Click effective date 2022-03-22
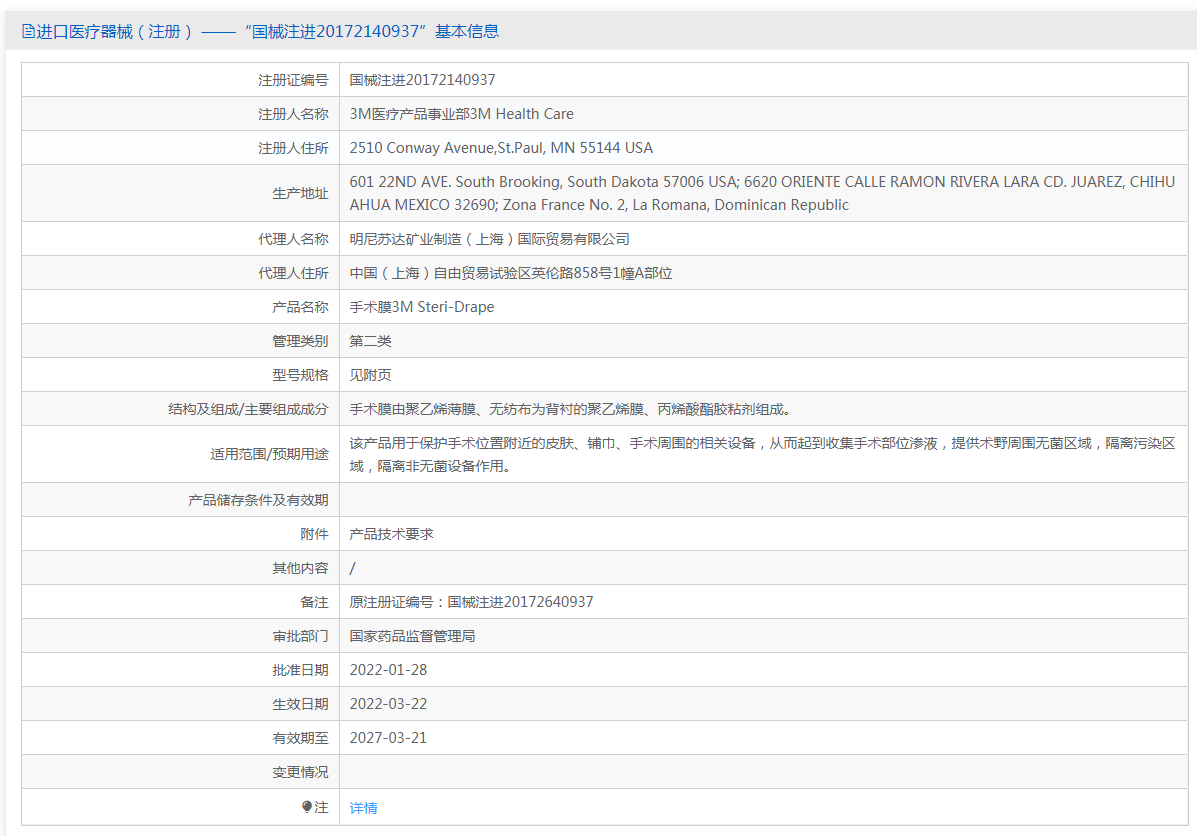1197x836 pixels. click(389, 704)
